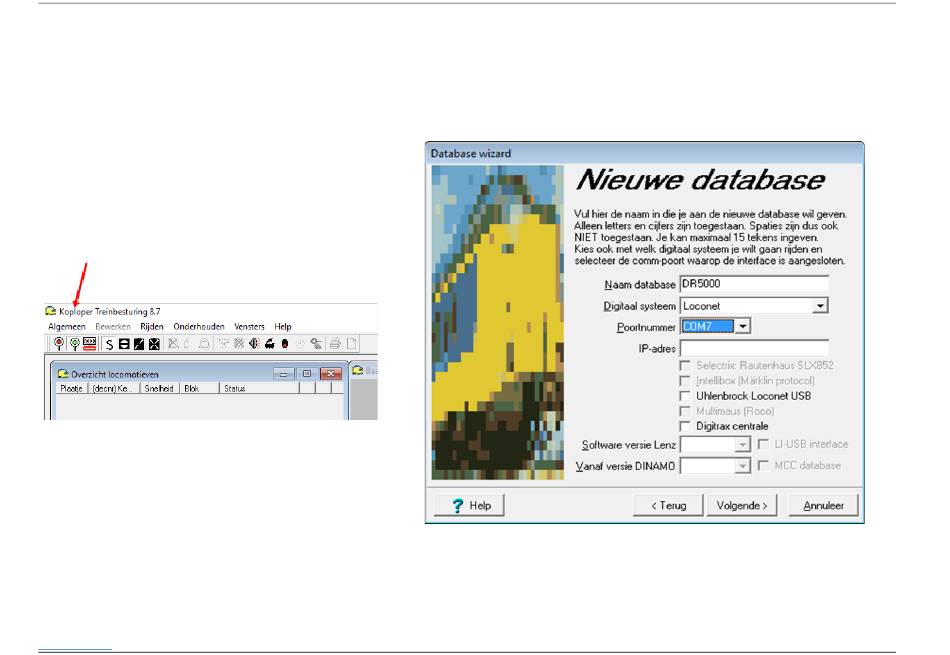Click the printer toolbar icon

click(335, 344)
